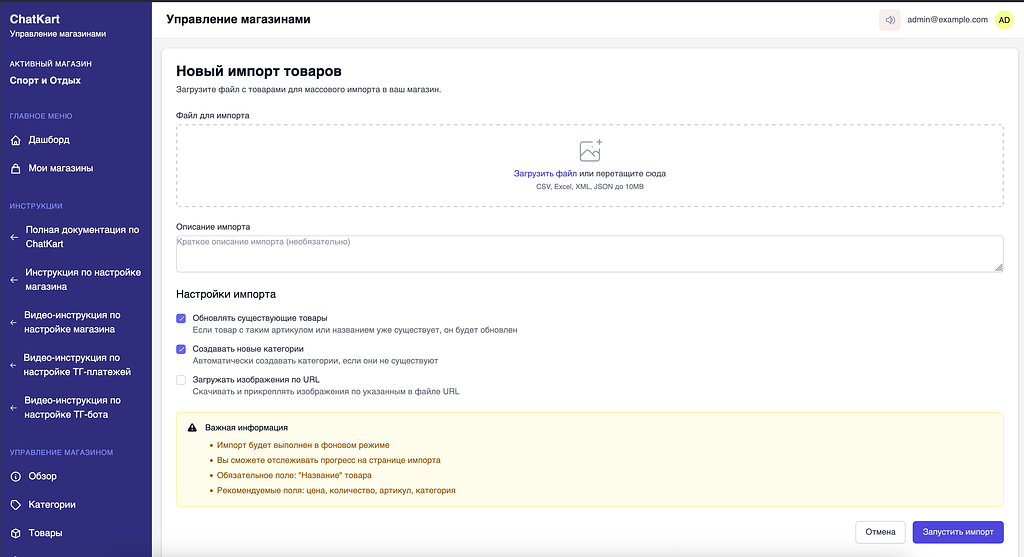The height and width of the screenshot is (557, 1024).
Task: Click the Категории tag icon
Action: (16, 505)
